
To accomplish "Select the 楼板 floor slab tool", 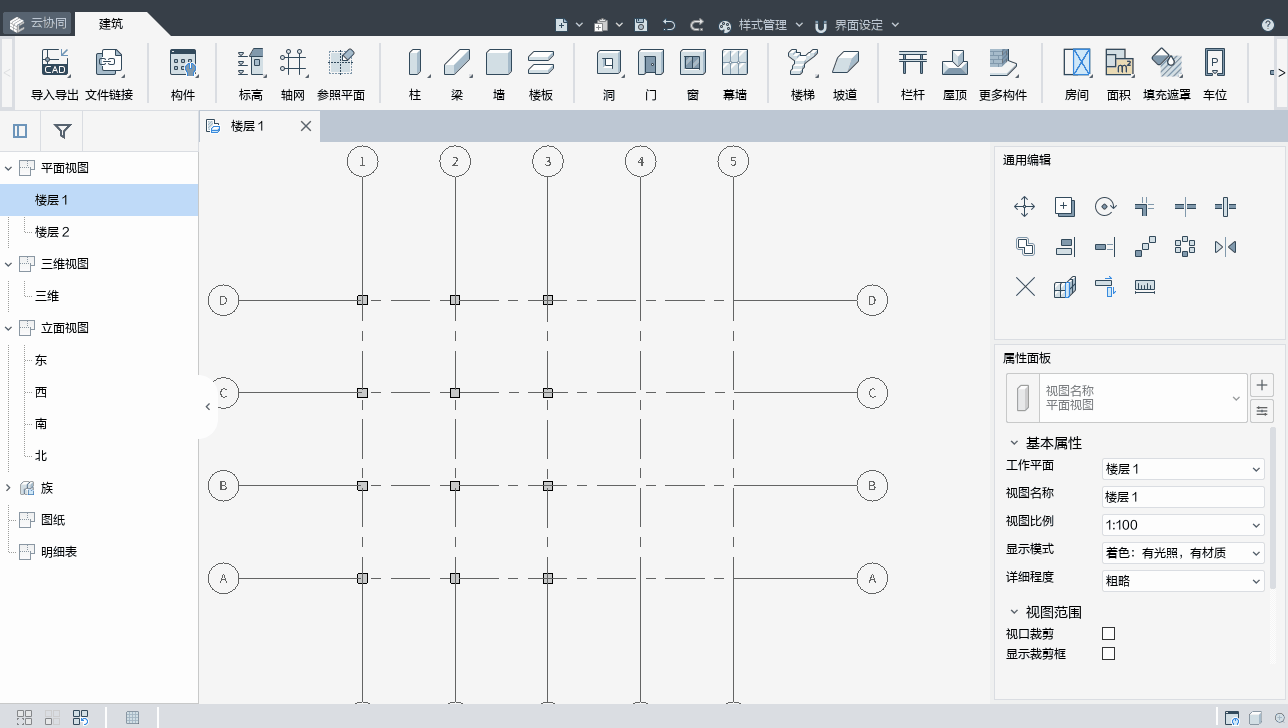I will point(541,73).
